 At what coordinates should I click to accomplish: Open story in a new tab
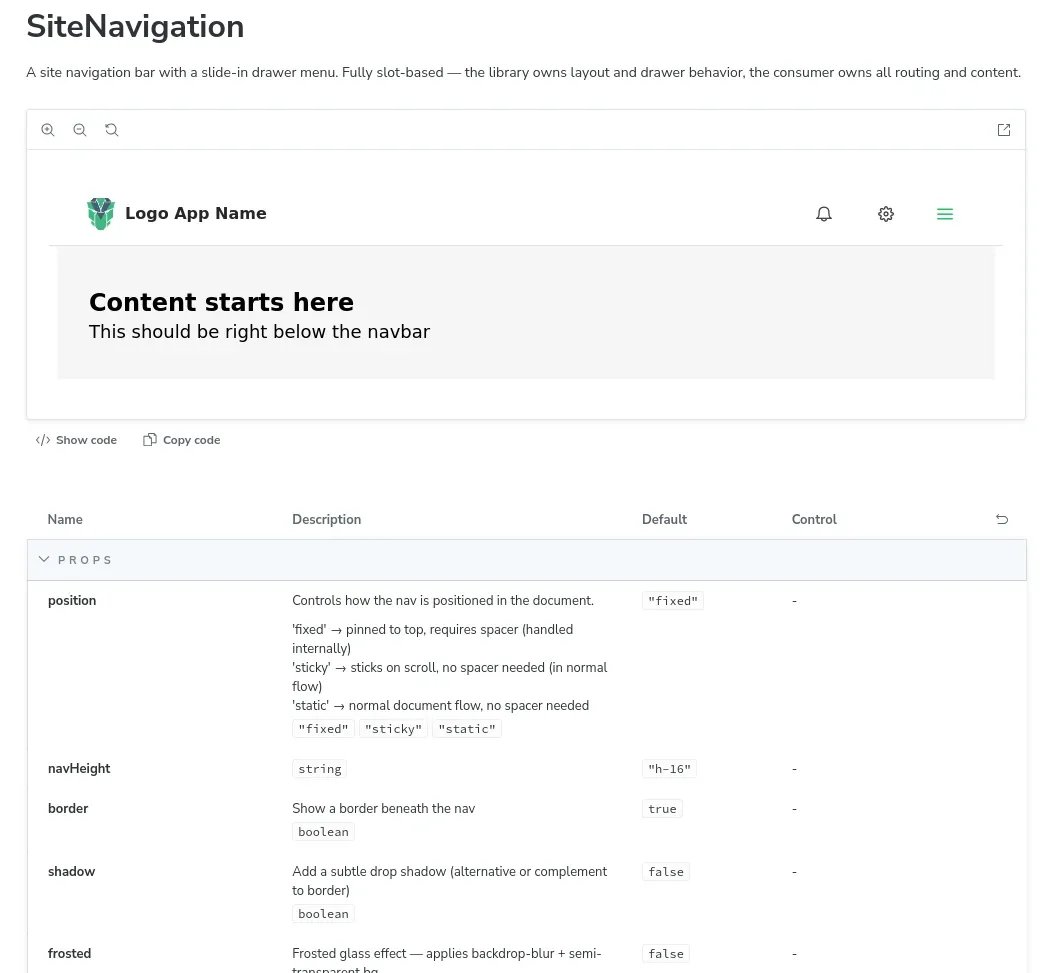[1003, 130]
